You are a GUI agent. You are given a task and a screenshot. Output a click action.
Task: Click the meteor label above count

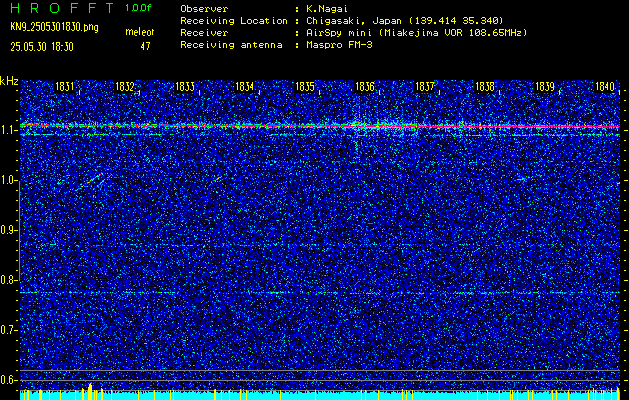click(140, 32)
